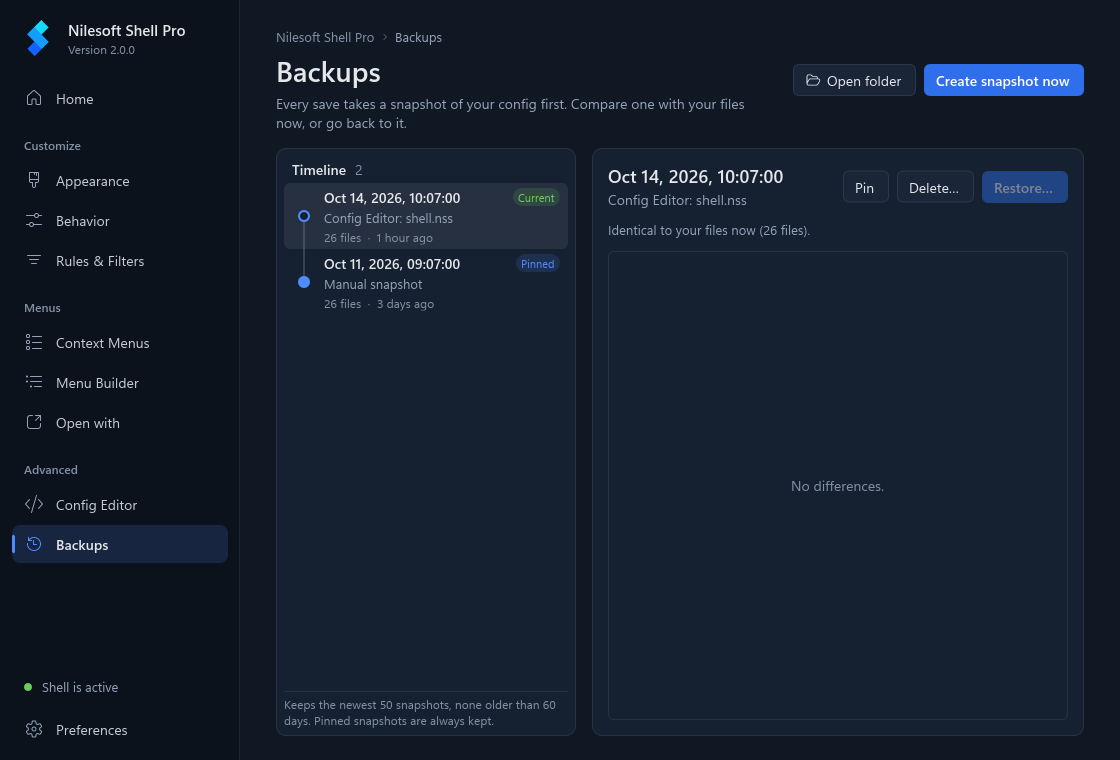Click the green Current badge
The height and width of the screenshot is (760, 1120).
click(x=536, y=198)
